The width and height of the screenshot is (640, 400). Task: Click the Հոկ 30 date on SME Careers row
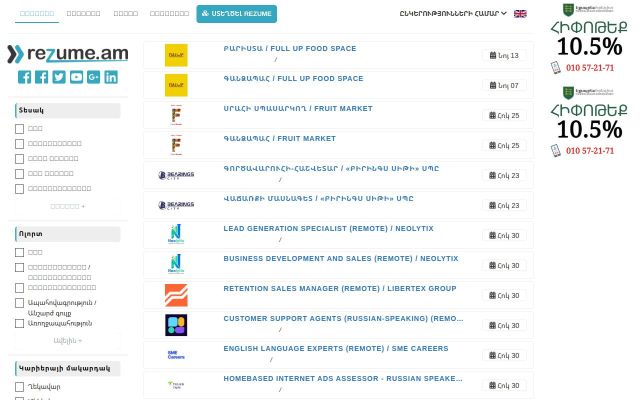click(x=504, y=356)
